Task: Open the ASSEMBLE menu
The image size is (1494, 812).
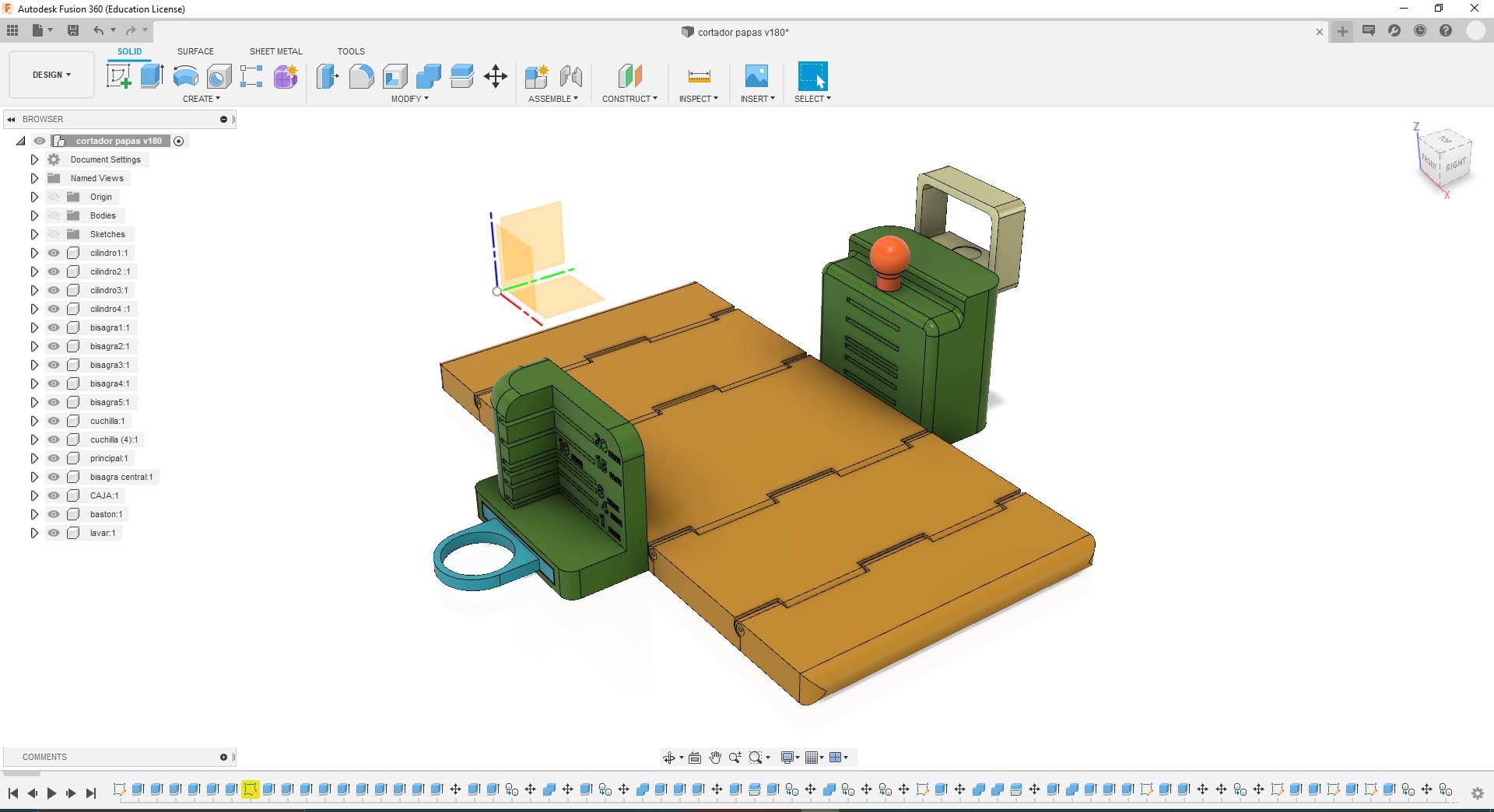Action: 553,99
